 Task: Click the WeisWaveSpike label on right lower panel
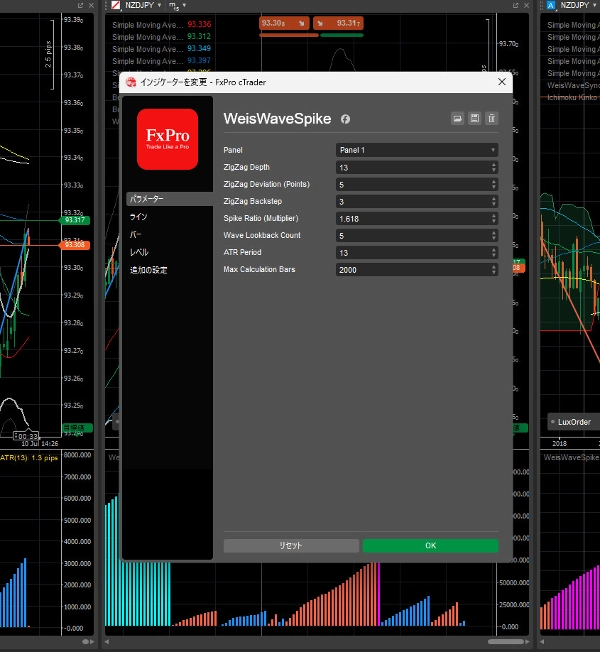[x=571, y=457]
